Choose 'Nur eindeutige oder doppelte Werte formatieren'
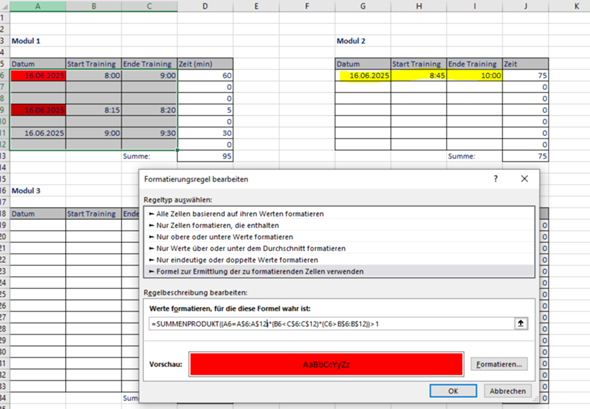 point(237,260)
